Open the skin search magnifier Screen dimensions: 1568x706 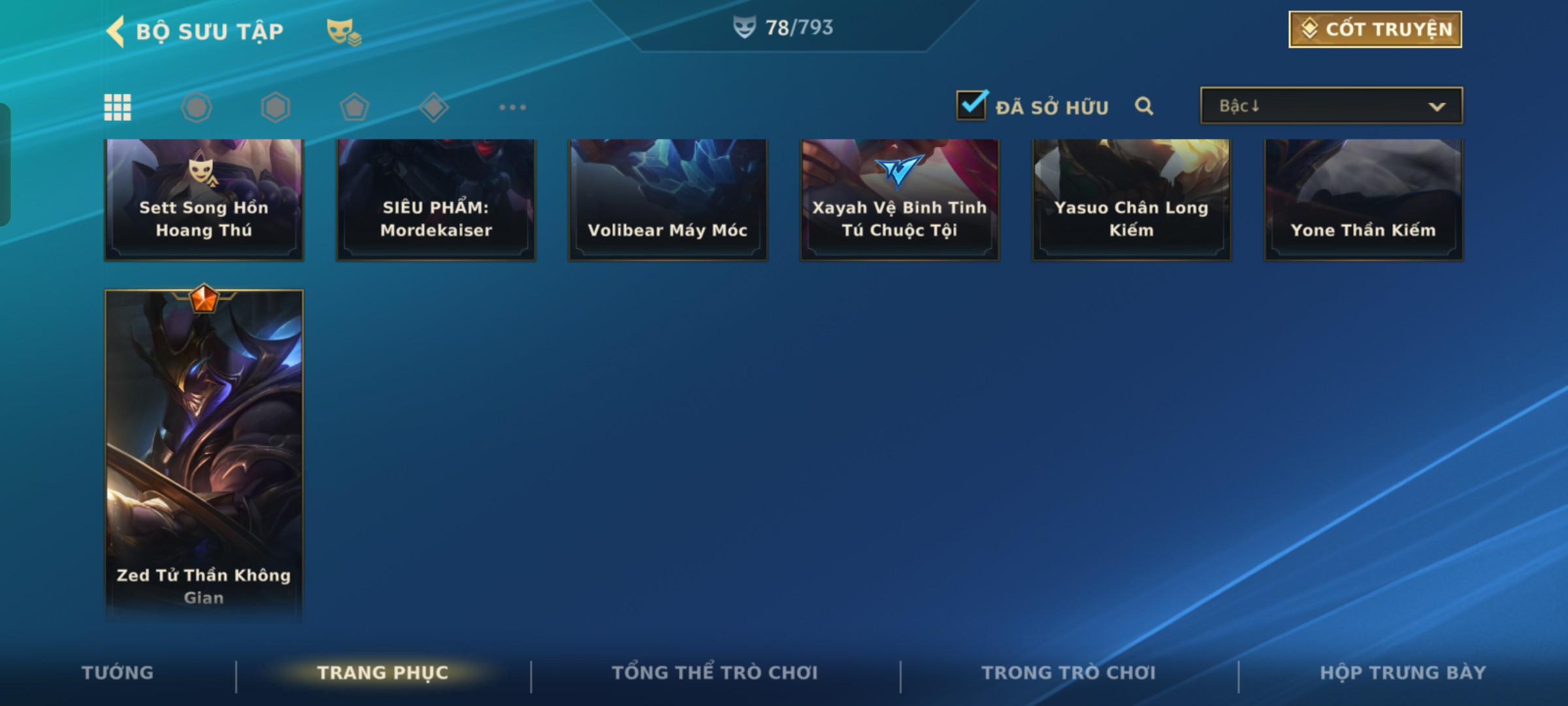coord(1144,106)
